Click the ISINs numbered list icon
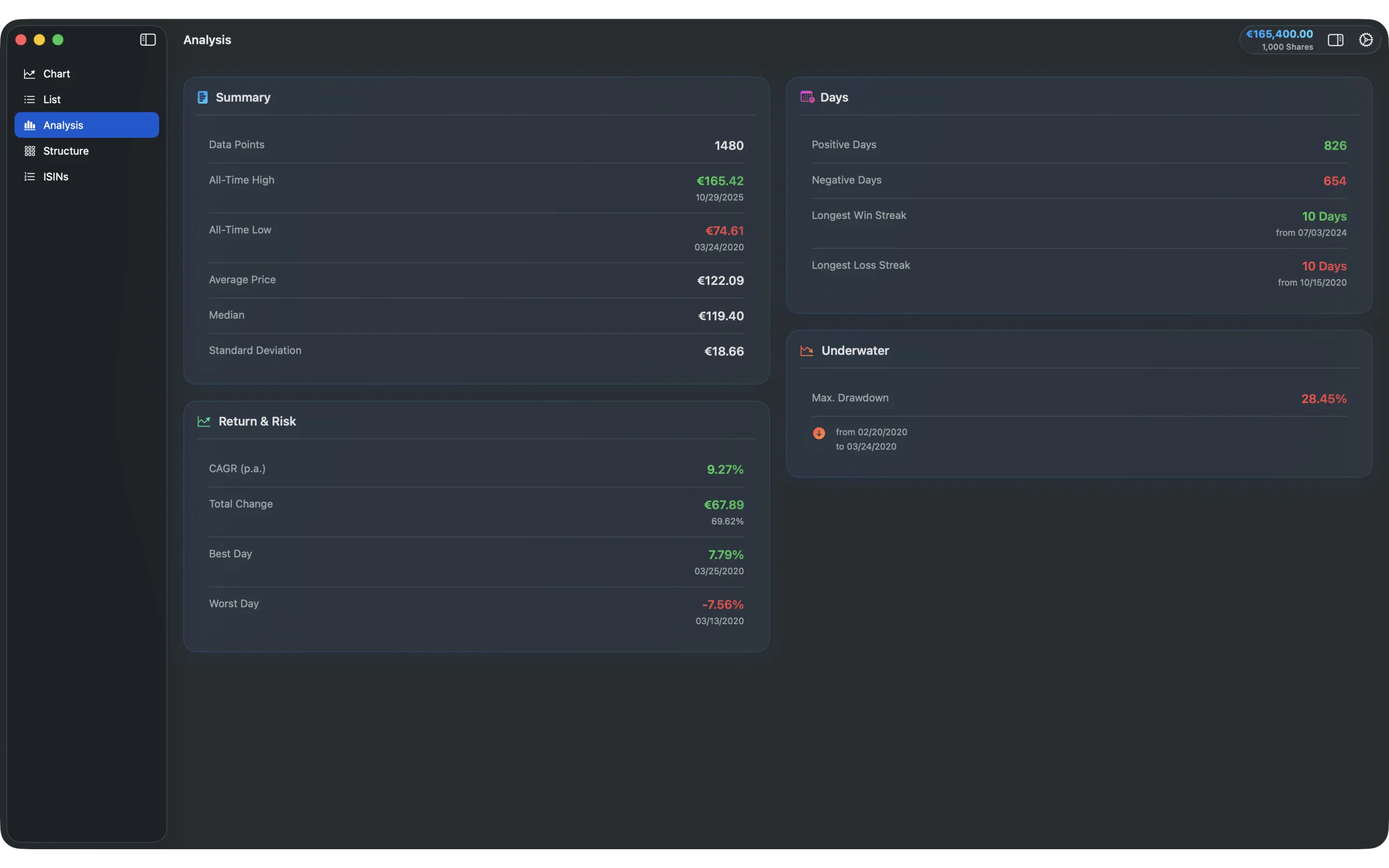1389x868 pixels. (x=30, y=176)
